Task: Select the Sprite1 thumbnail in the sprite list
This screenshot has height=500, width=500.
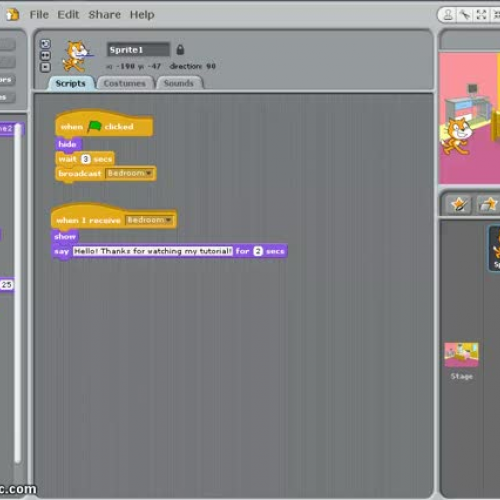Action: click(495, 248)
